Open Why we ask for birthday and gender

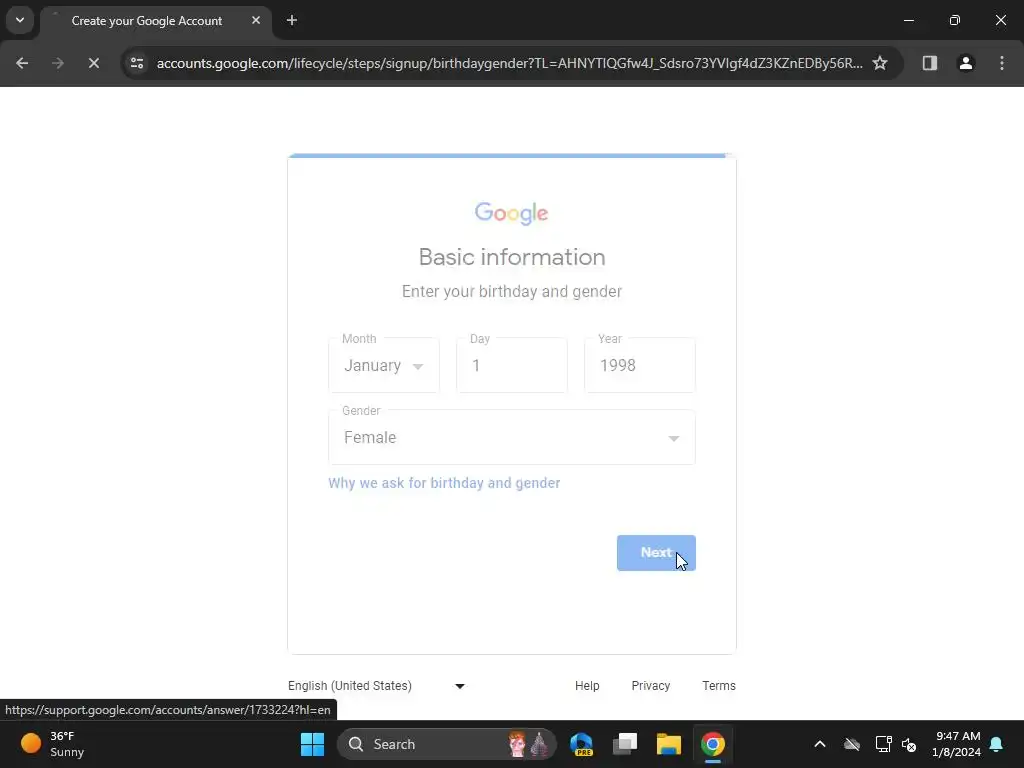point(444,483)
